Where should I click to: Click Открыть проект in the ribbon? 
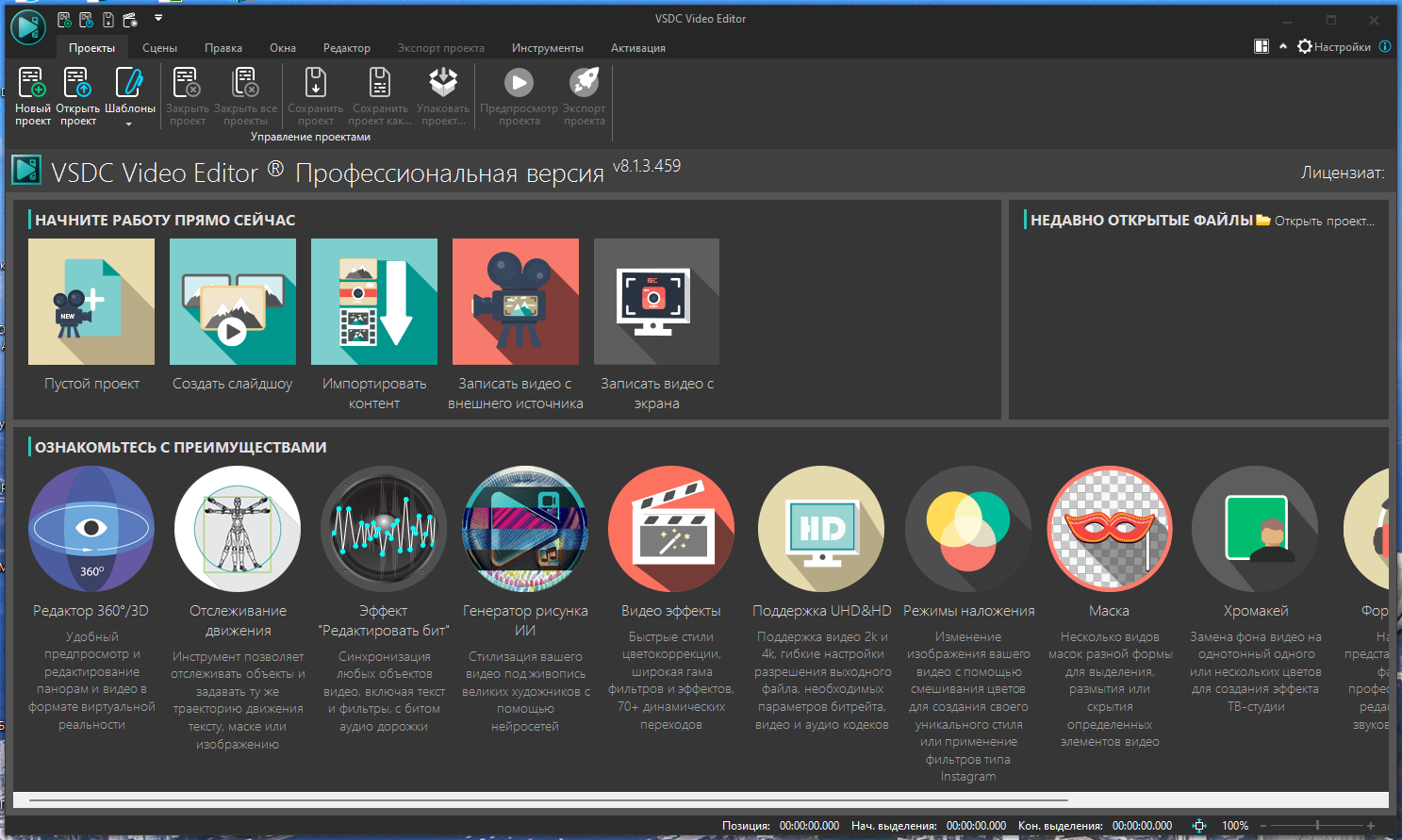click(77, 96)
